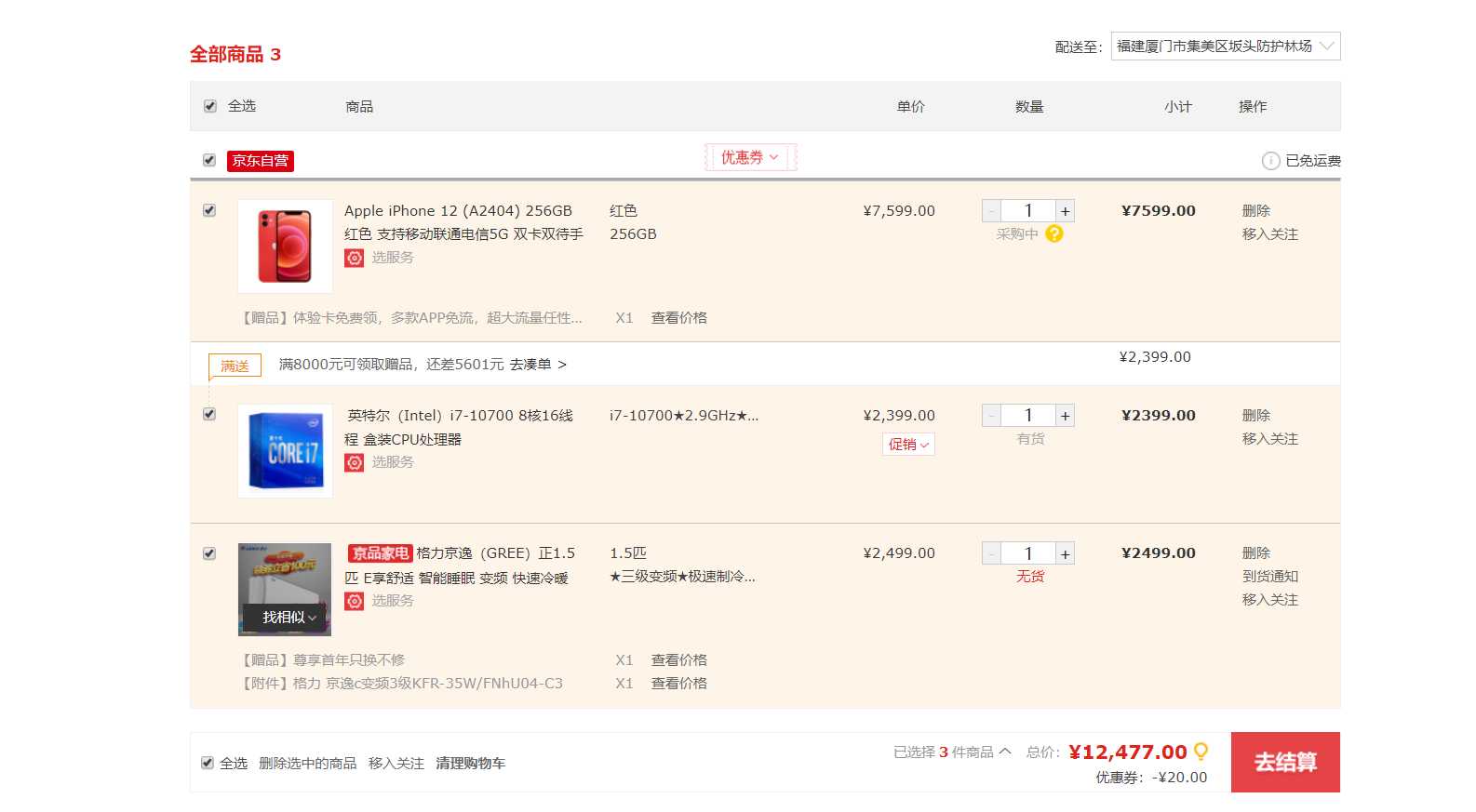The width and height of the screenshot is (1476, 812).
Task: Click the 京品家电 badge
Action: point(380,553)
